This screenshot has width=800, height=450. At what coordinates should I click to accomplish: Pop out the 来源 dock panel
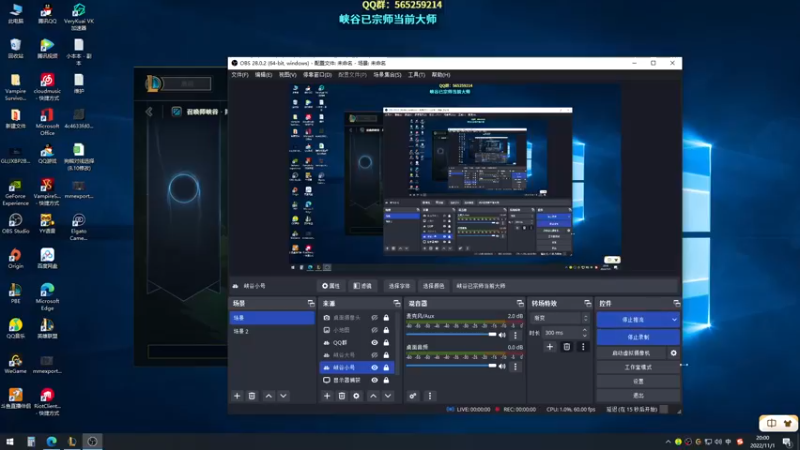click(396, 304)
